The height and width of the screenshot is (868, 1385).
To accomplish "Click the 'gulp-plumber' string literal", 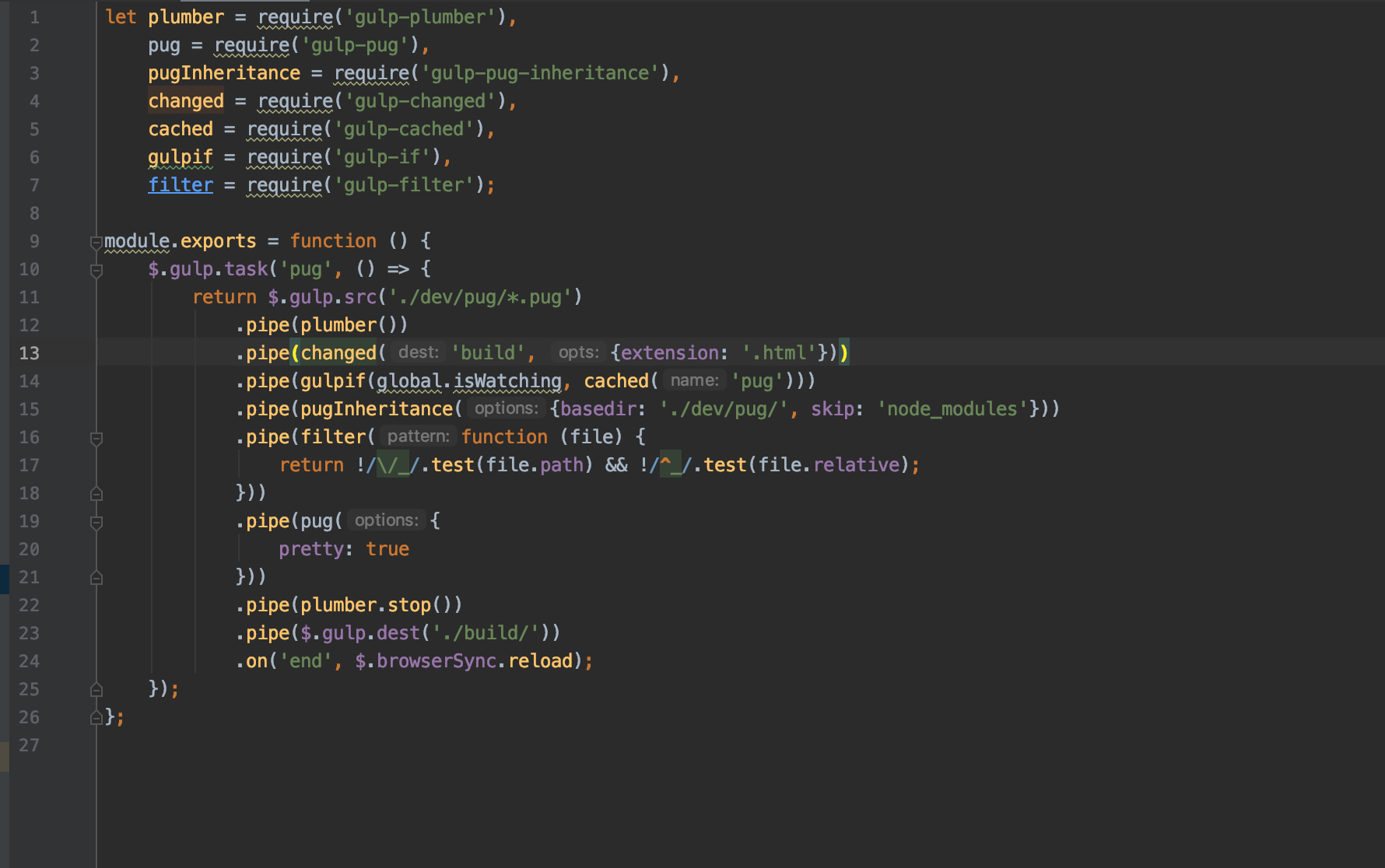I will click(420, 17).
